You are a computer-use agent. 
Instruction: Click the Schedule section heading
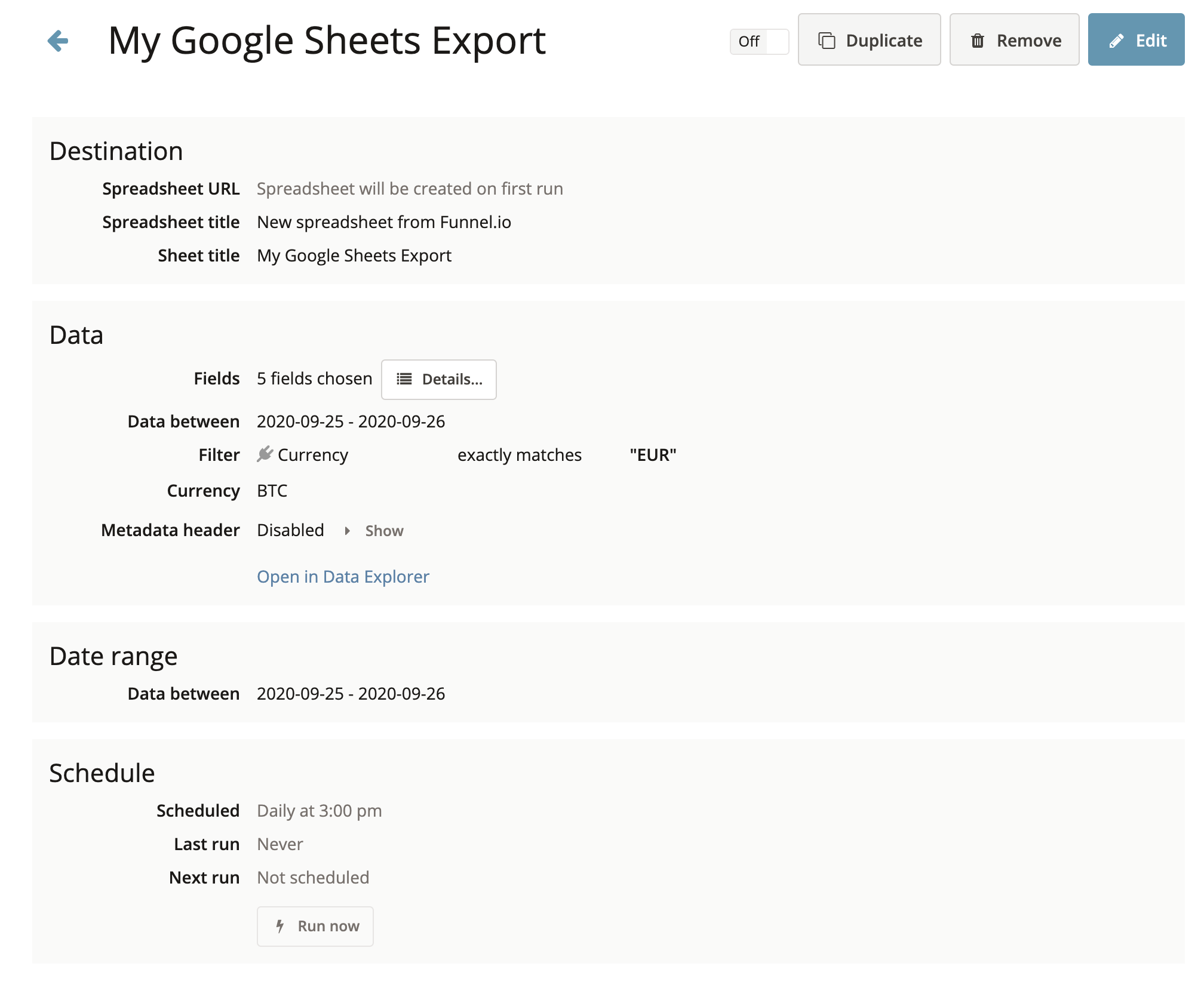coord(102,773)
